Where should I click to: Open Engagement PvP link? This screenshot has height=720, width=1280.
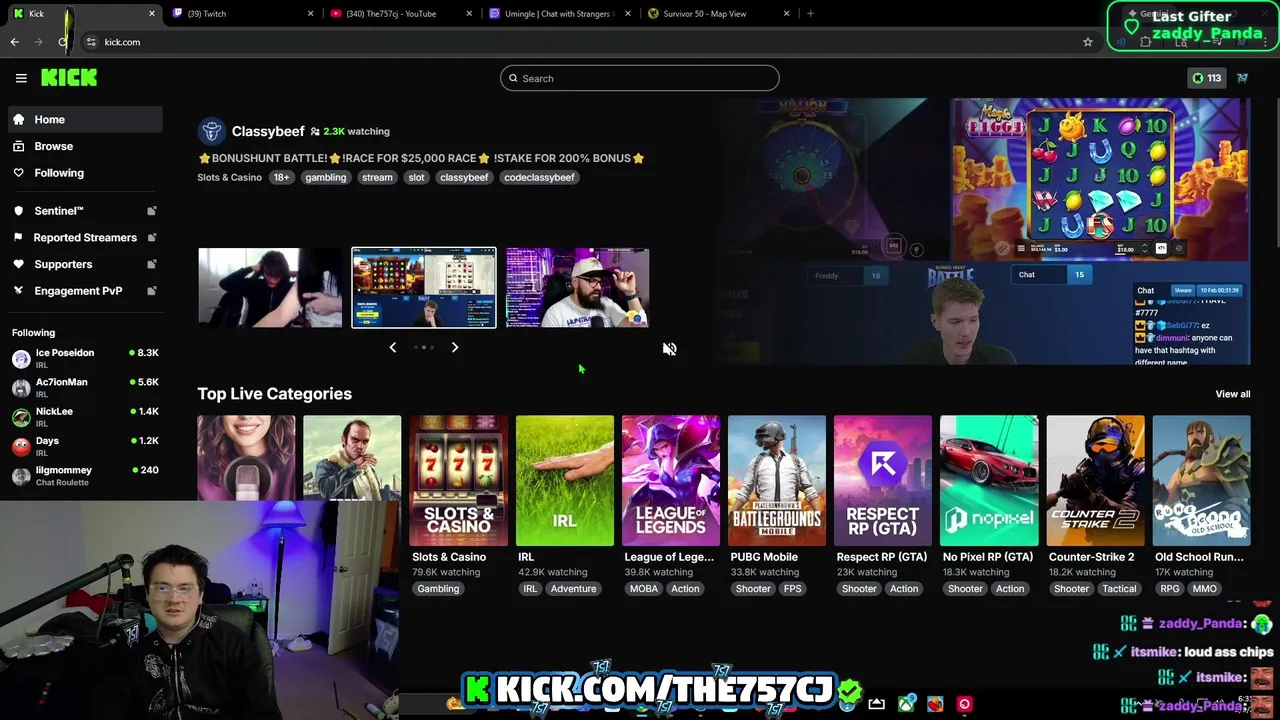(x=85, y=291)
